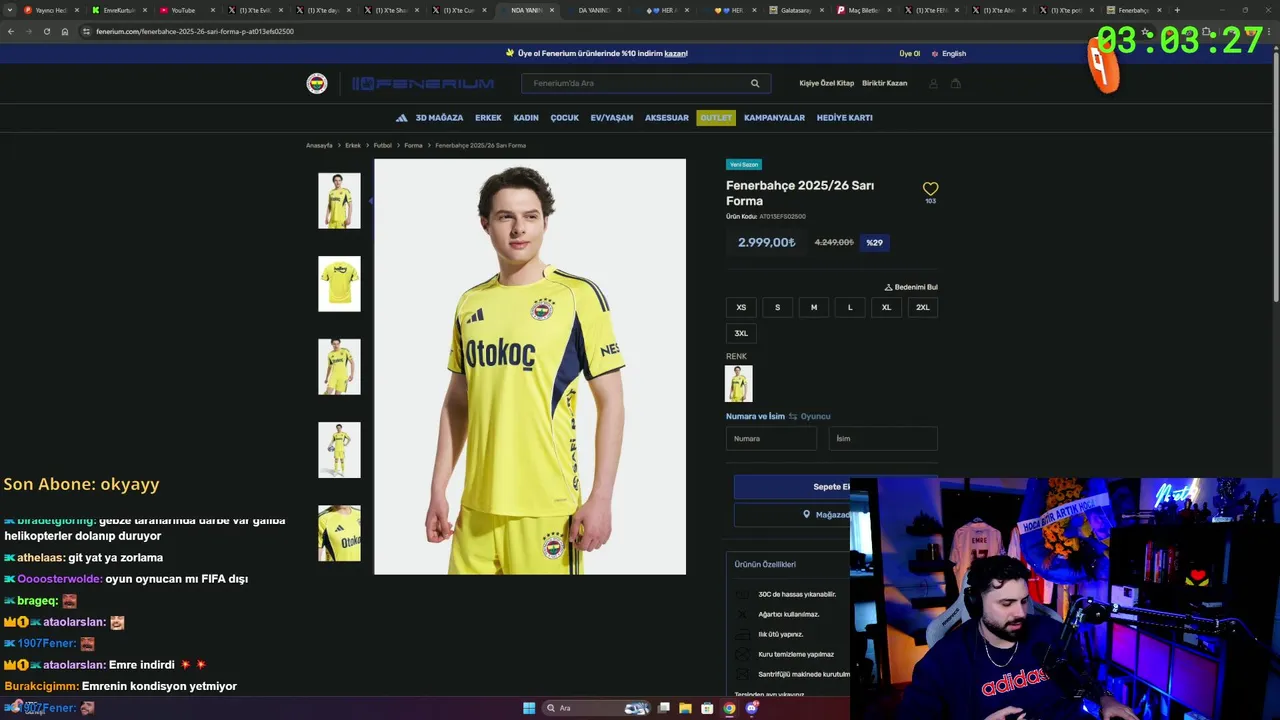Click the Adidas logo in navigation
Screen dimensions: 1280x720
pos(401,118)
